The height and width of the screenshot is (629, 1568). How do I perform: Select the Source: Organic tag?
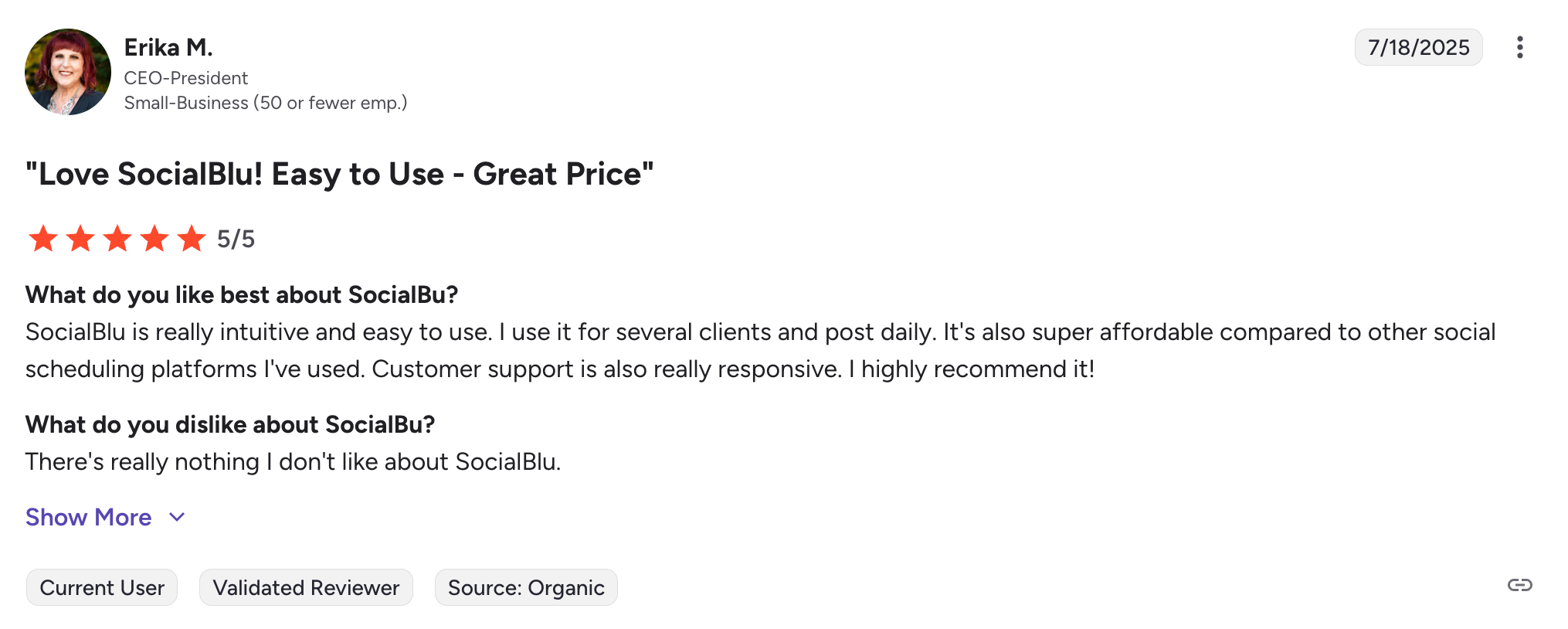point(526,588)
